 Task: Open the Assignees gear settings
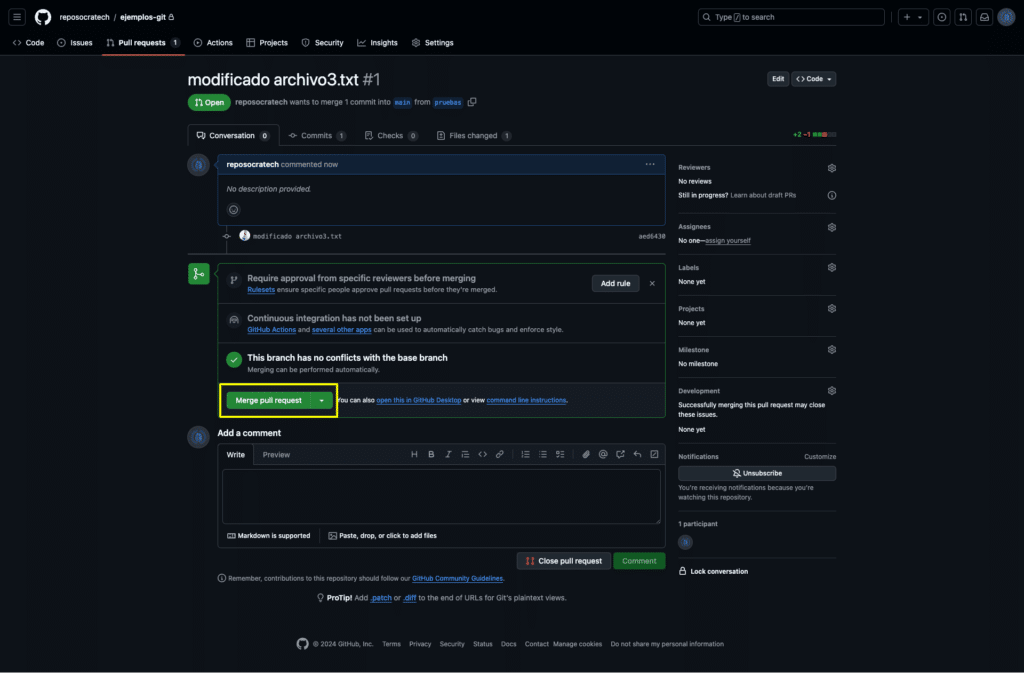pos(831,228)
